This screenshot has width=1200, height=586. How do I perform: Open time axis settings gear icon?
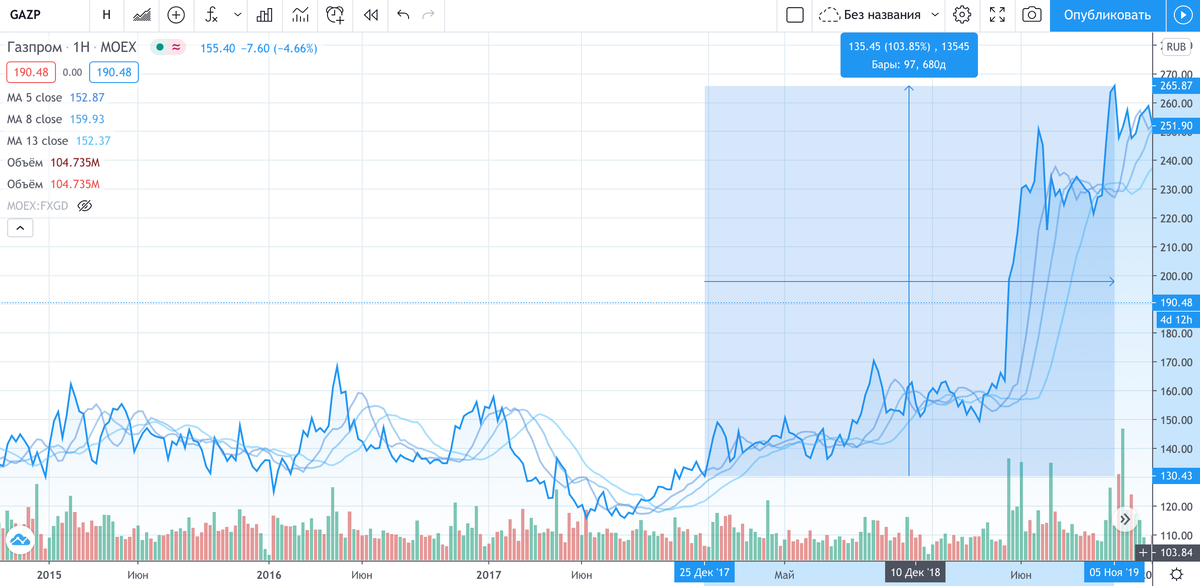coord(1176,573)
